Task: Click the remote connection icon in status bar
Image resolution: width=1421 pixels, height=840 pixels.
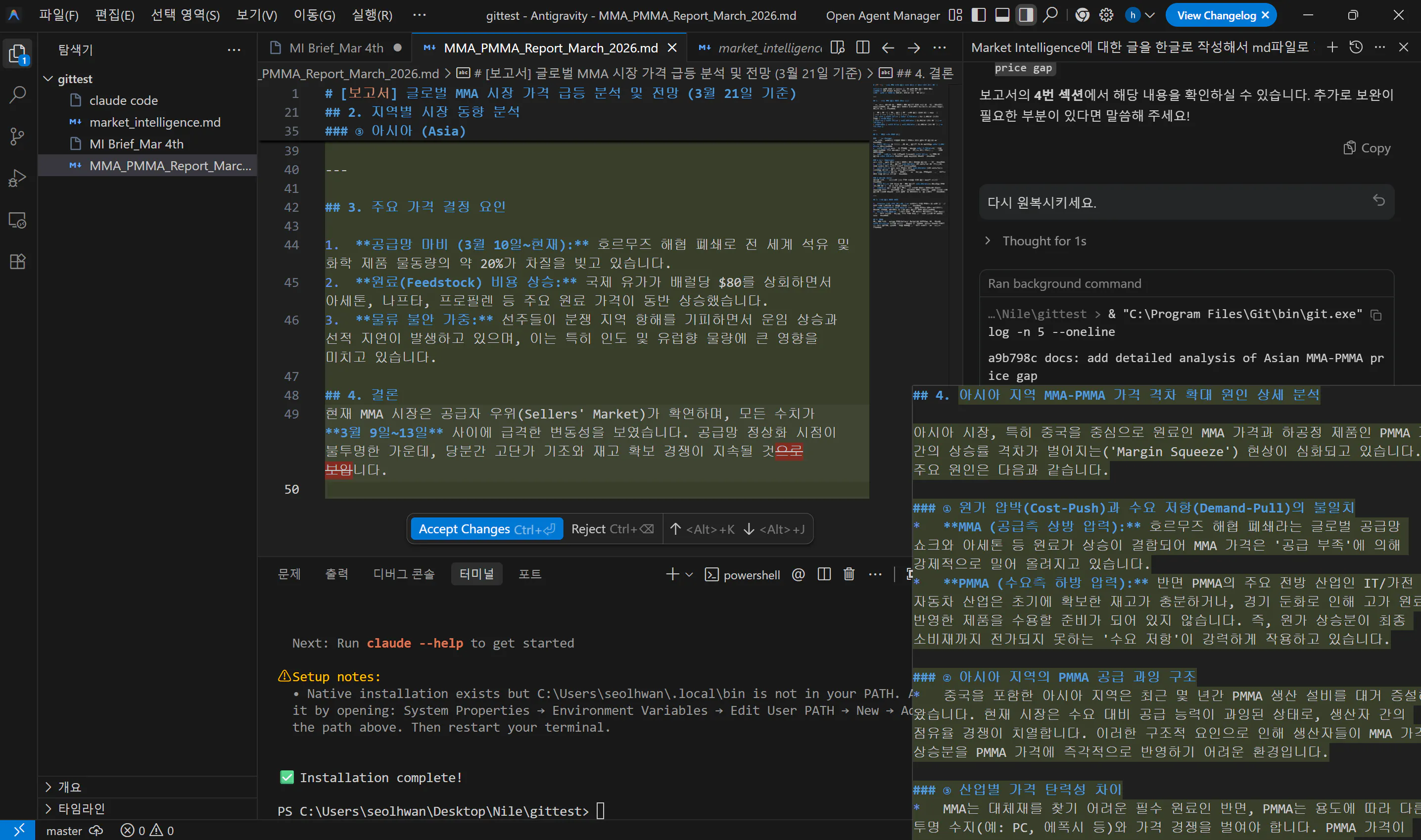Action: pyautogui.click(x=18, y=831)
